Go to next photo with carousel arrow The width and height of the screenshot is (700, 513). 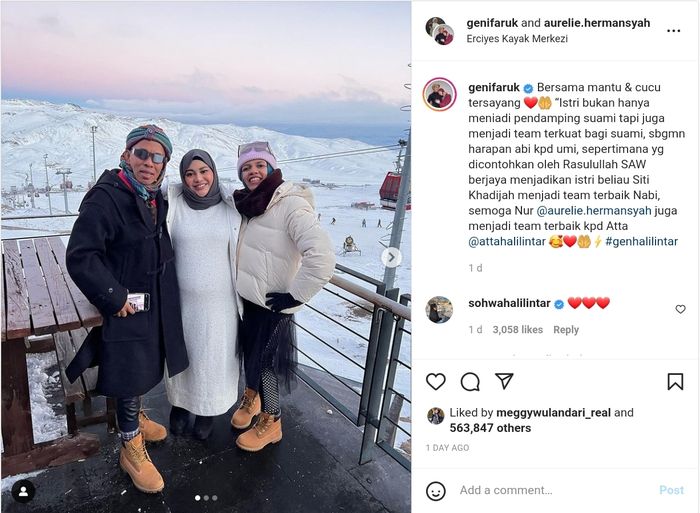(391, 258)
